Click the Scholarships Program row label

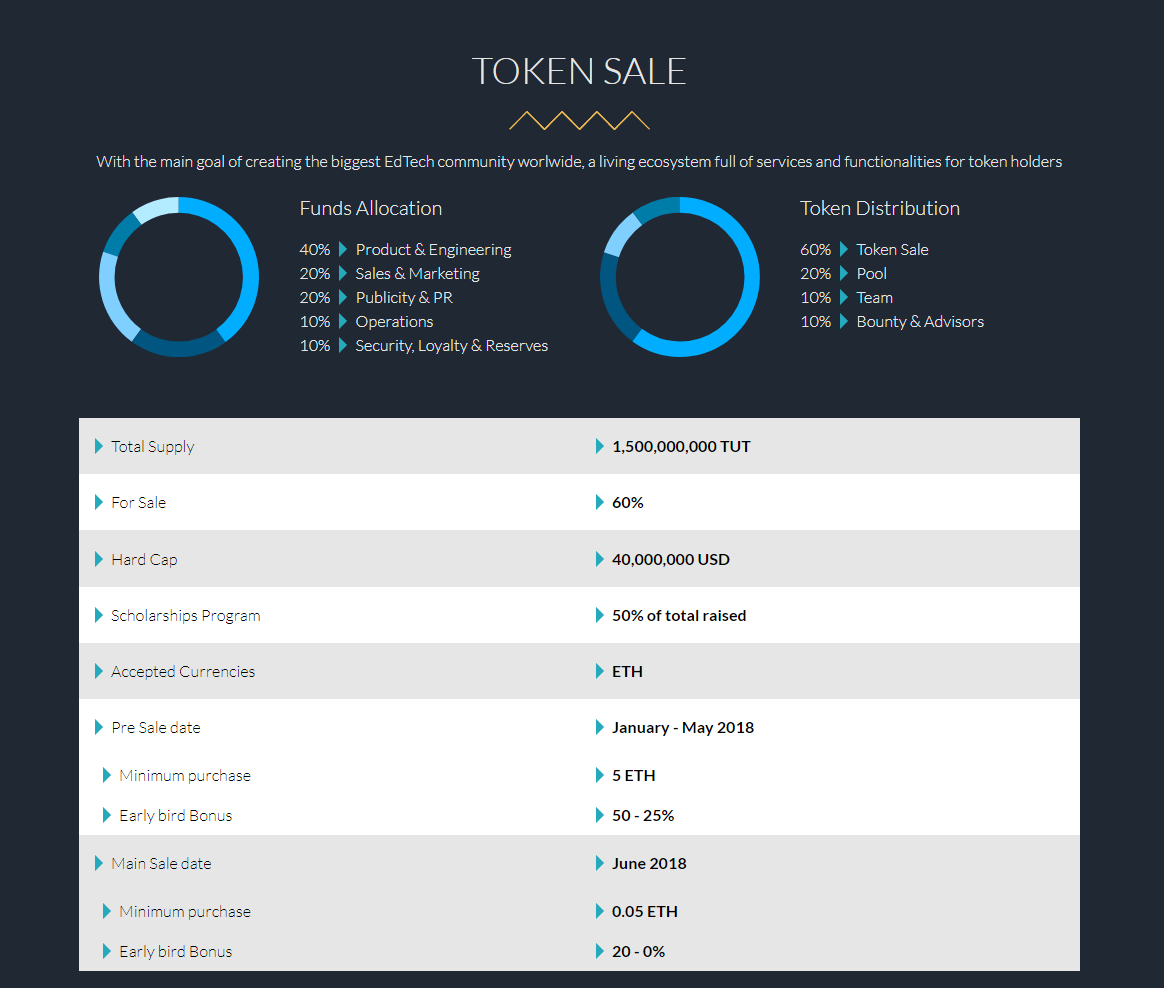coord(186,616)
